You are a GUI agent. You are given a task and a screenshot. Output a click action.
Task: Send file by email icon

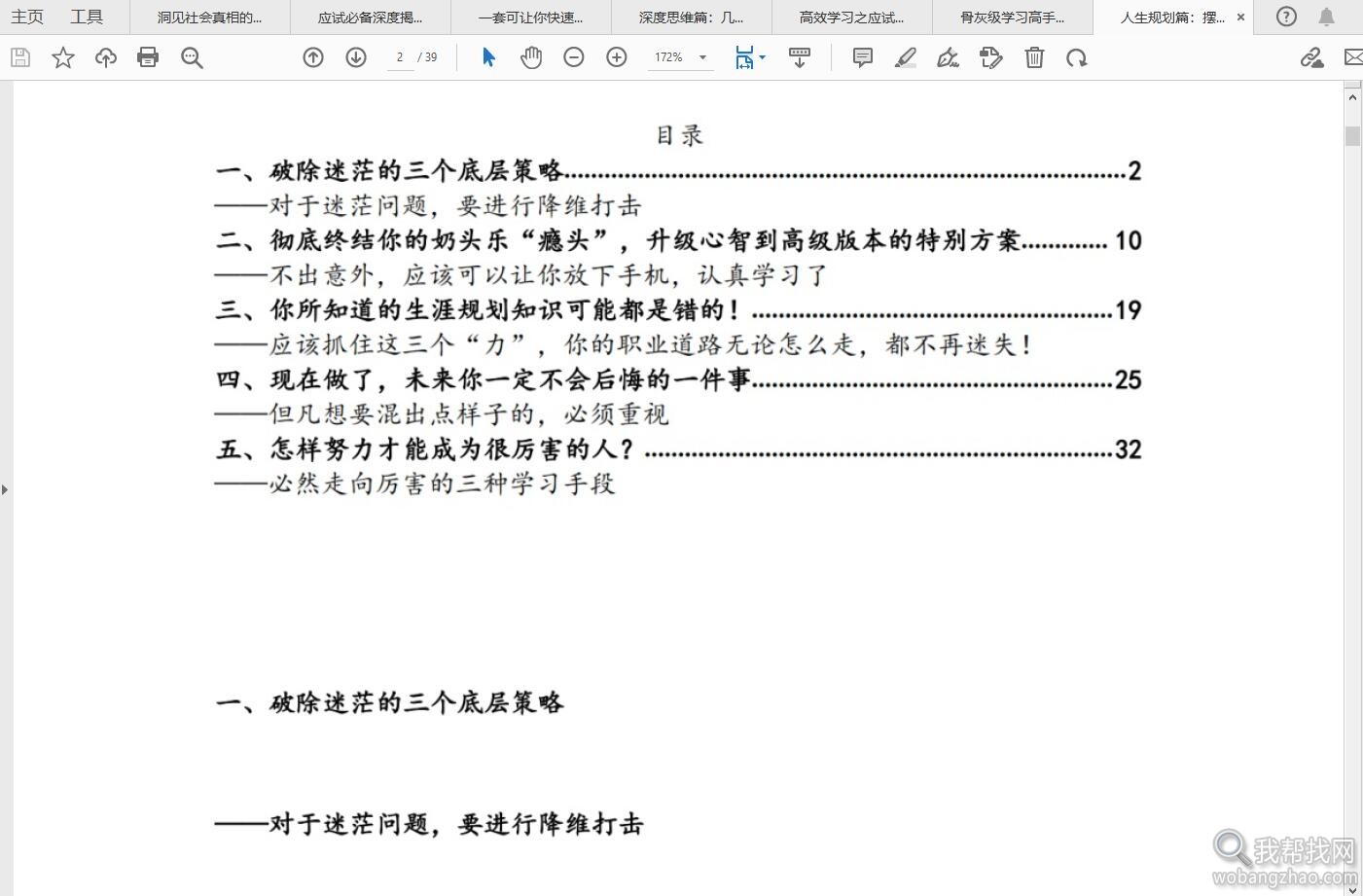point(1353,58)
